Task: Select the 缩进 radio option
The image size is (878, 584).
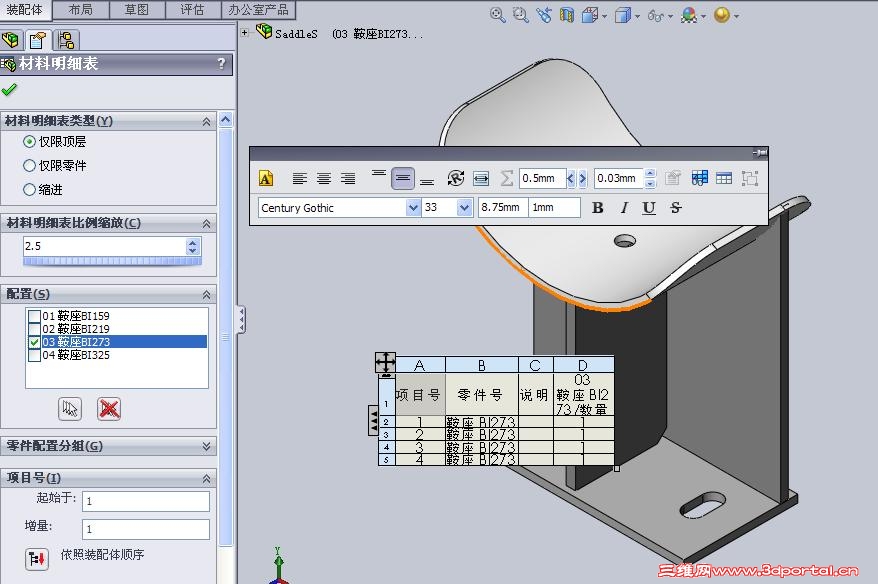Action: pyautogui.click(x=29, y=190)
